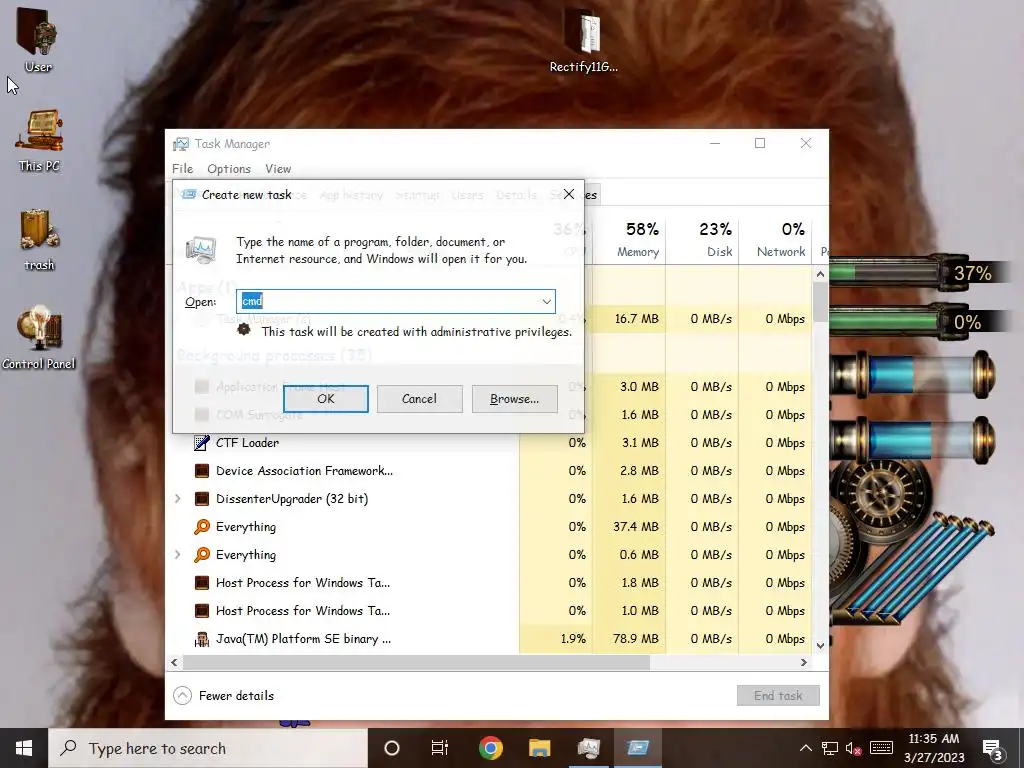Click the 1.8 MB Host Process icon
Viewport: 1024px width, 768px height.
pyautogui.click(x=202, y=583)
